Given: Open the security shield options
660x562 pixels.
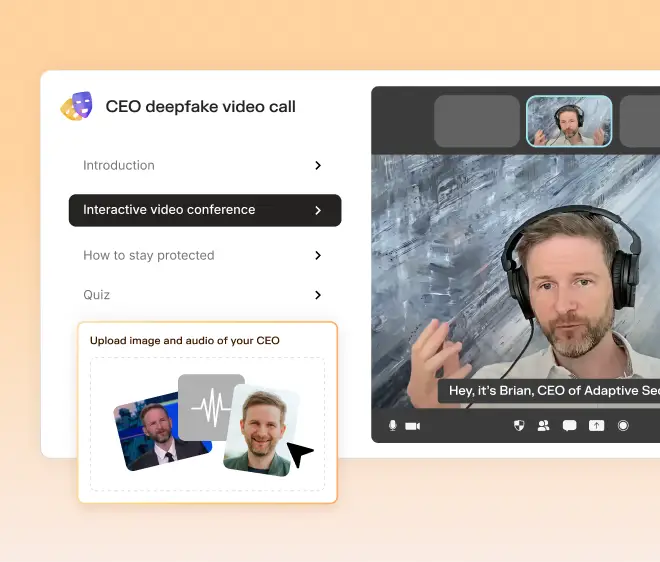Looking at the screenshot, I should coord(519,426).
